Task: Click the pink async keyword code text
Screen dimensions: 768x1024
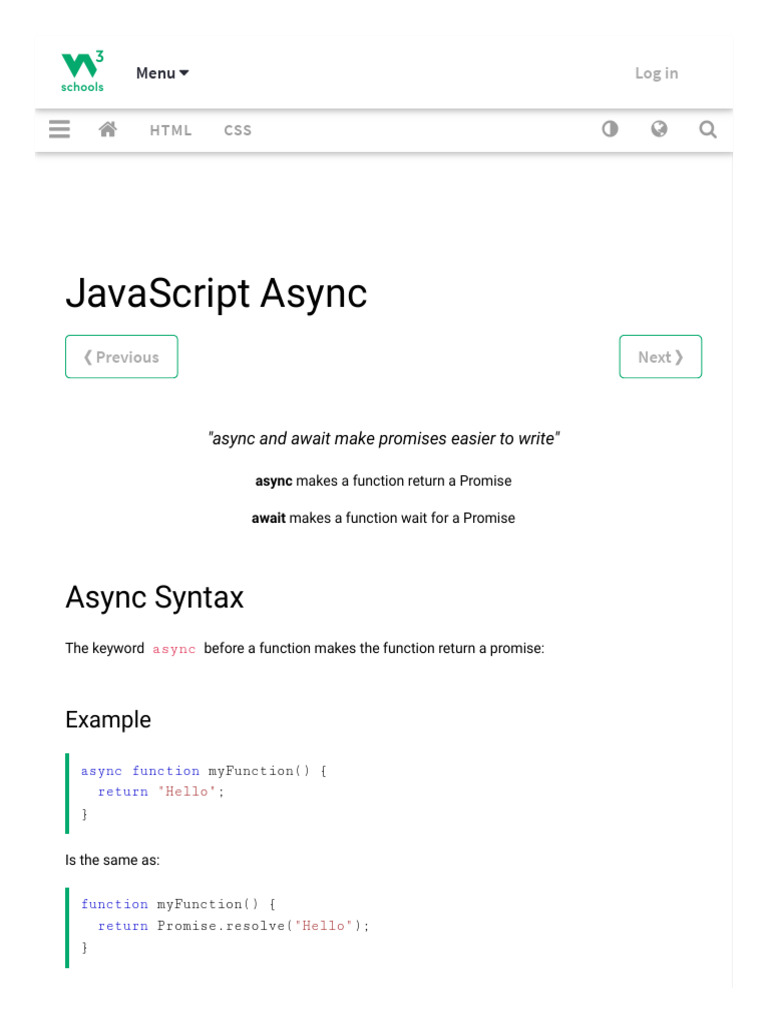Action: (x=174, y=649)
